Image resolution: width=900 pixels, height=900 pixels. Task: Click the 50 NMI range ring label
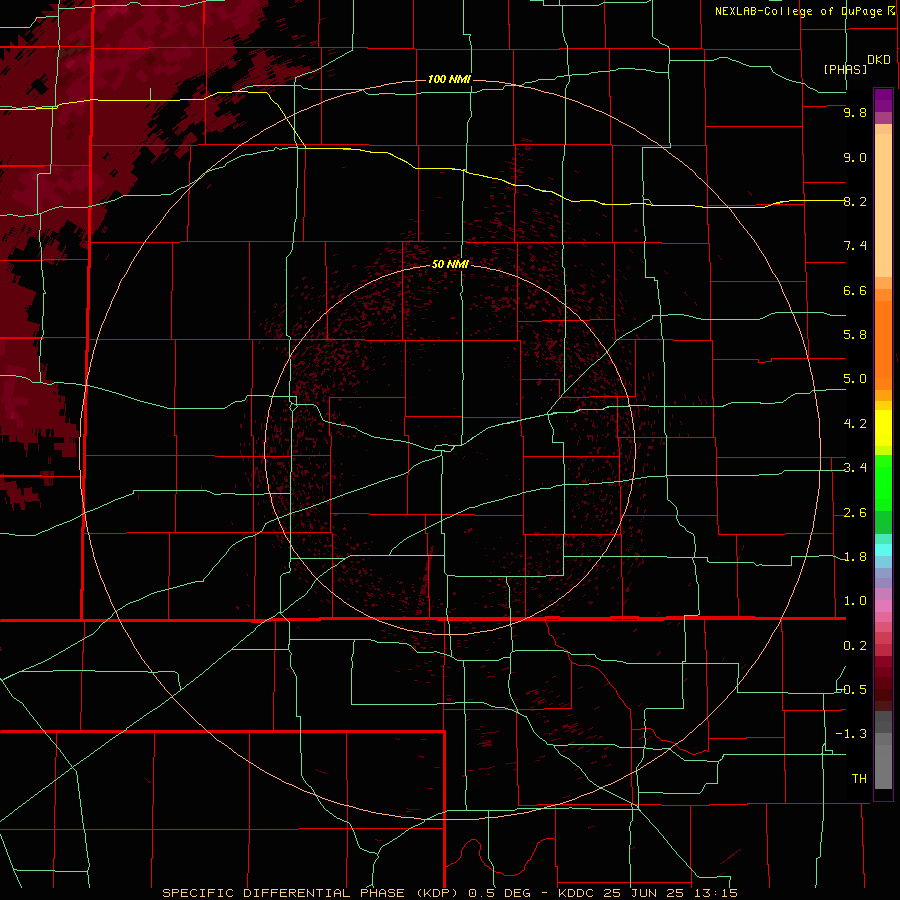click(450, 264)
